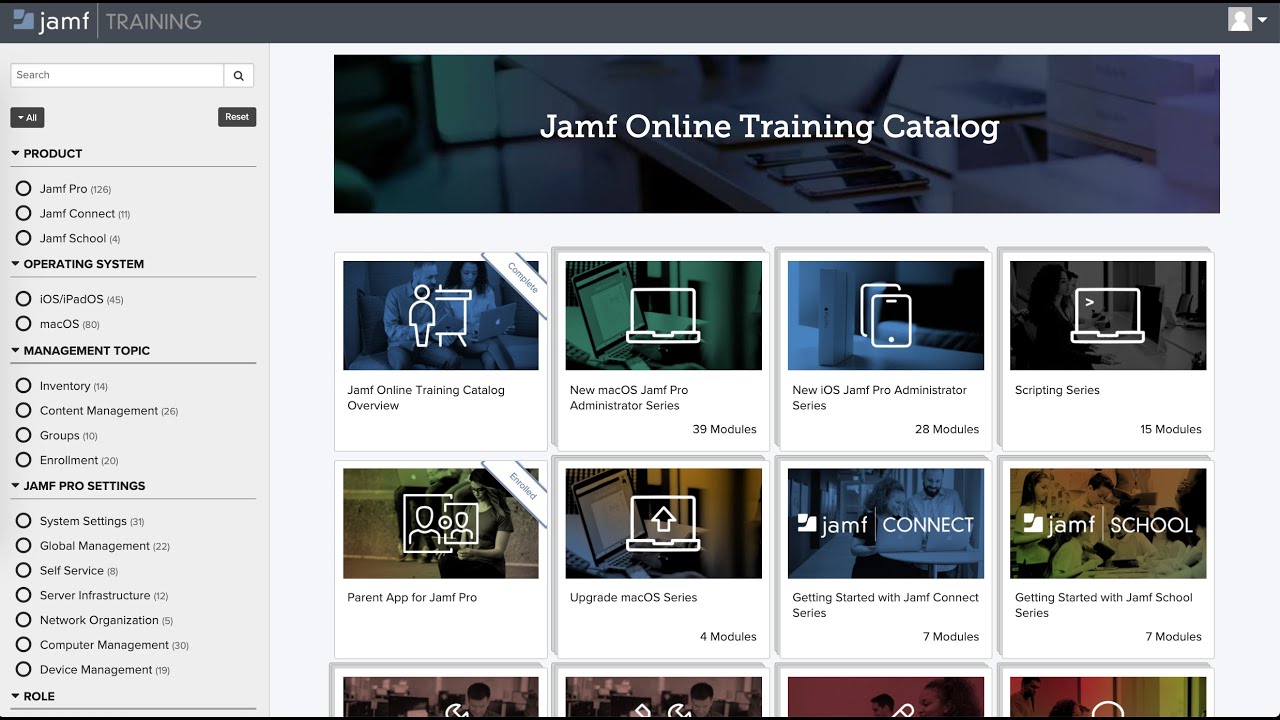Screen dimensions: 1280x720
Task: Open Getting Started with Jamf Connect Series title
Action: [886, 605]
